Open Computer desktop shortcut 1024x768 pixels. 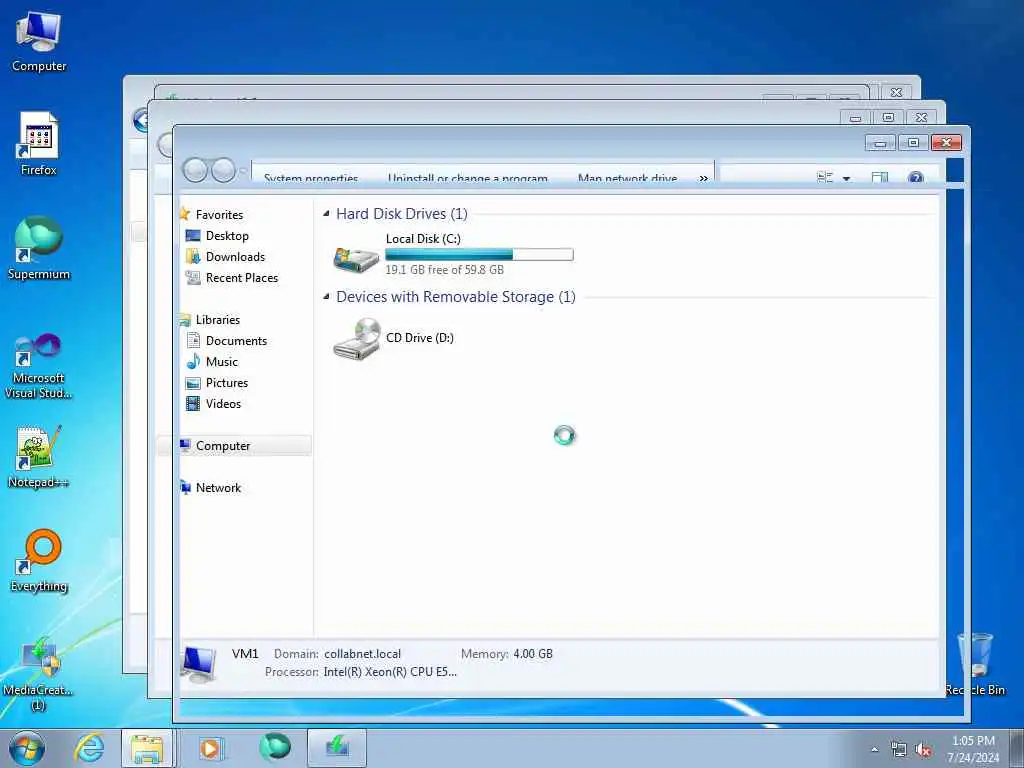coord(39,41)
